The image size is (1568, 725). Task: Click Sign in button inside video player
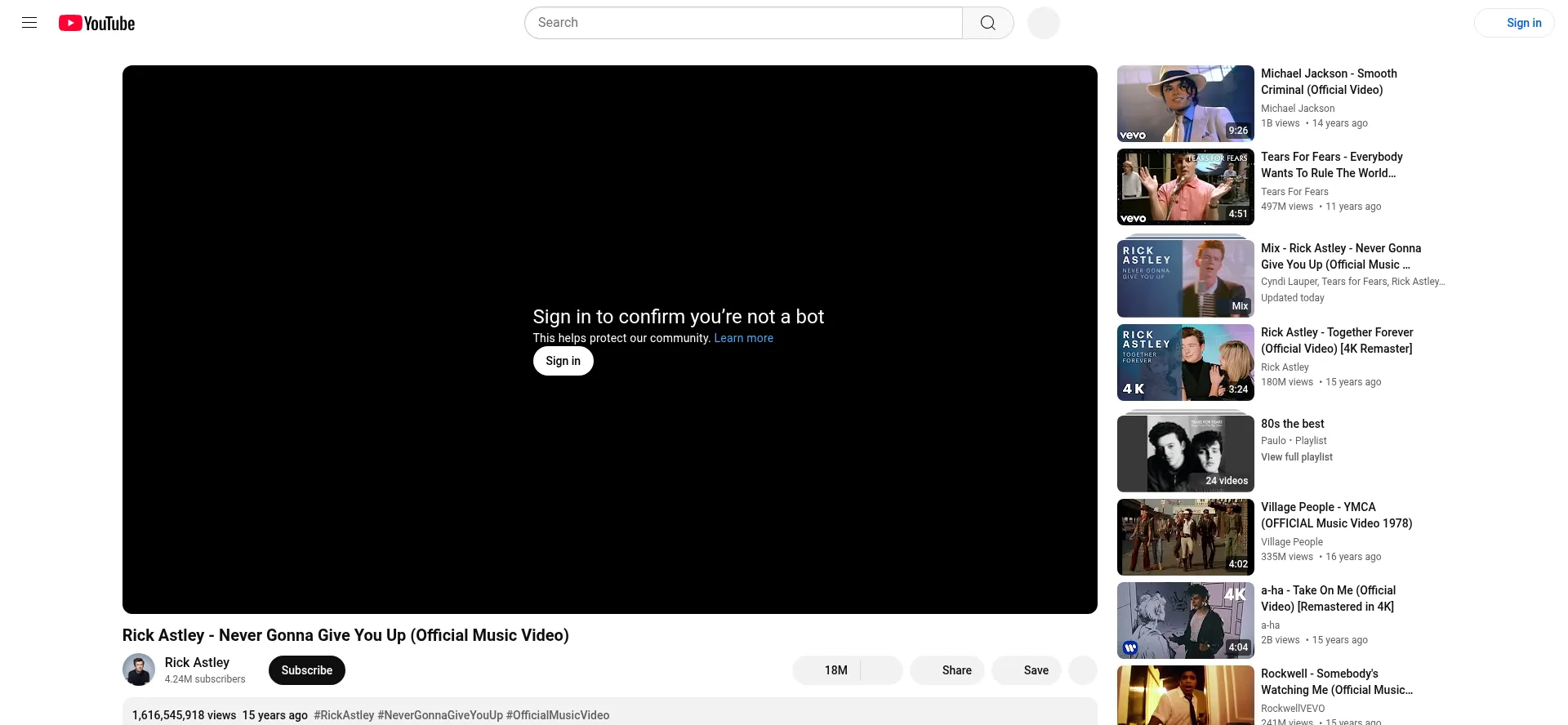tap(563, 361)
